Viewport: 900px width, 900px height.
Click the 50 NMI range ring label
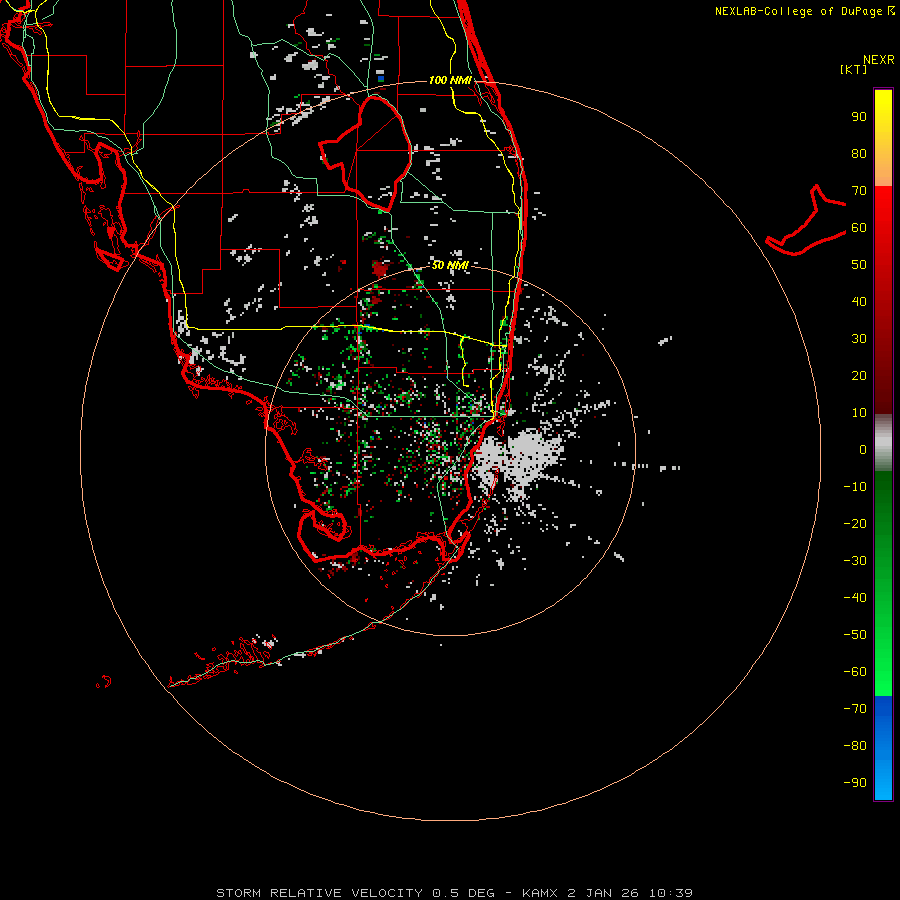pyautogui.click(x=450, y=265)
